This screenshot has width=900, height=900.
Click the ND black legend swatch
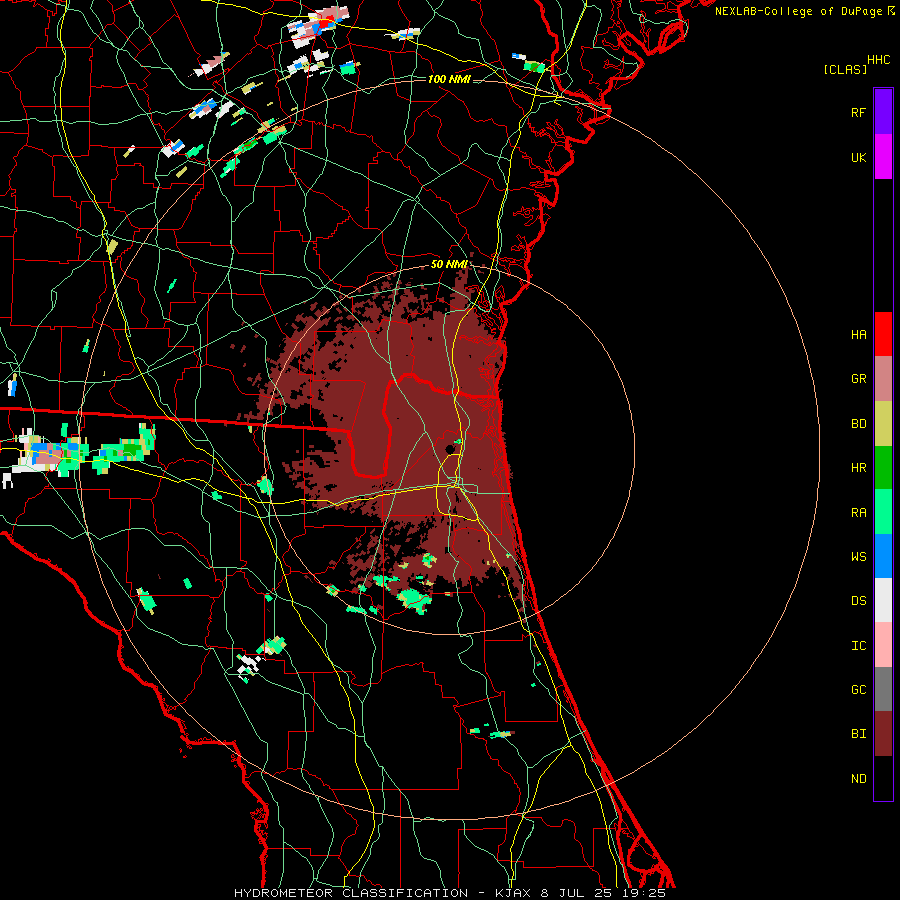[x=883, y=778]
